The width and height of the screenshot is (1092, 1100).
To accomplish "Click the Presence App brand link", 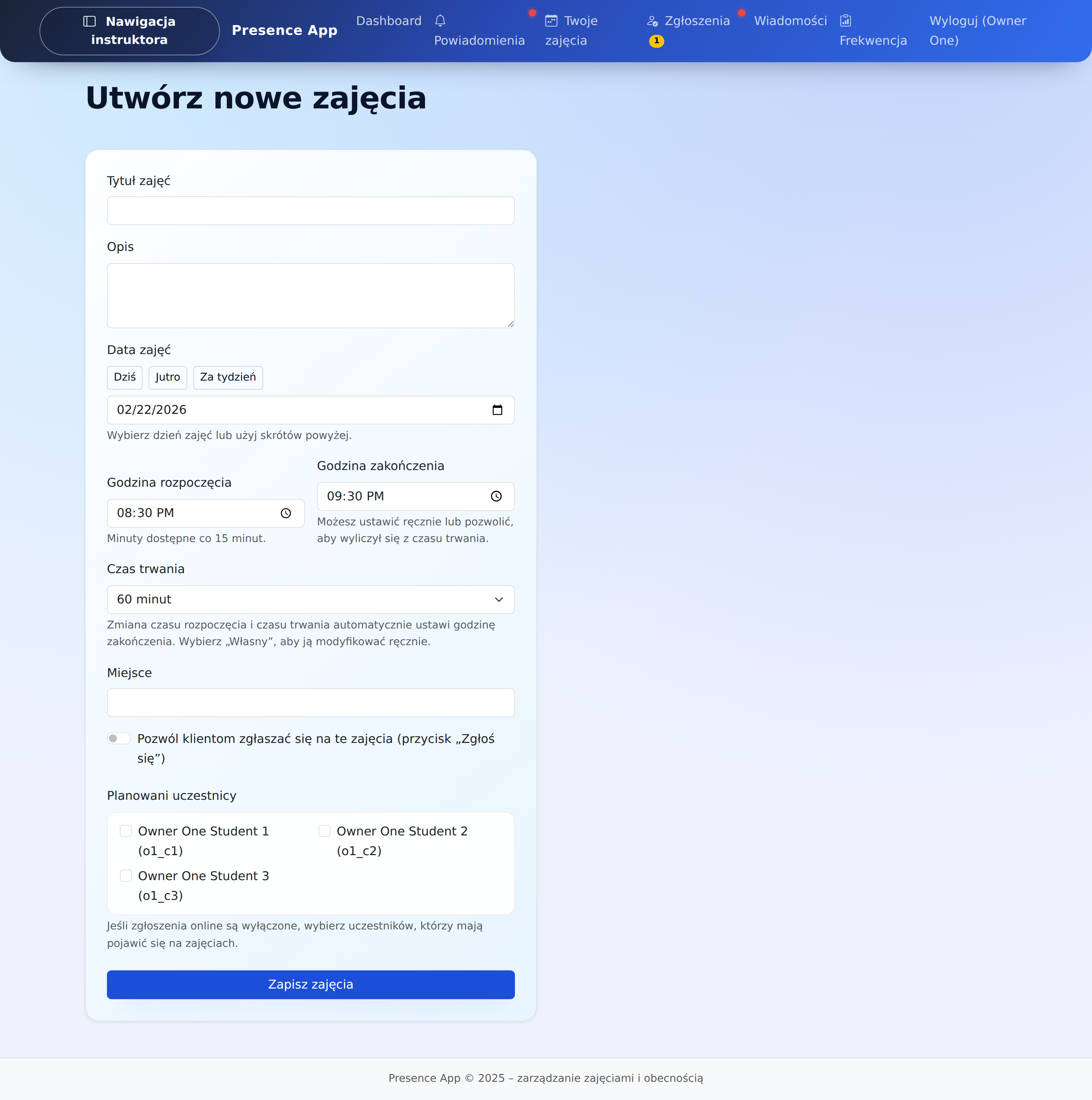I will tap(285, 30).
